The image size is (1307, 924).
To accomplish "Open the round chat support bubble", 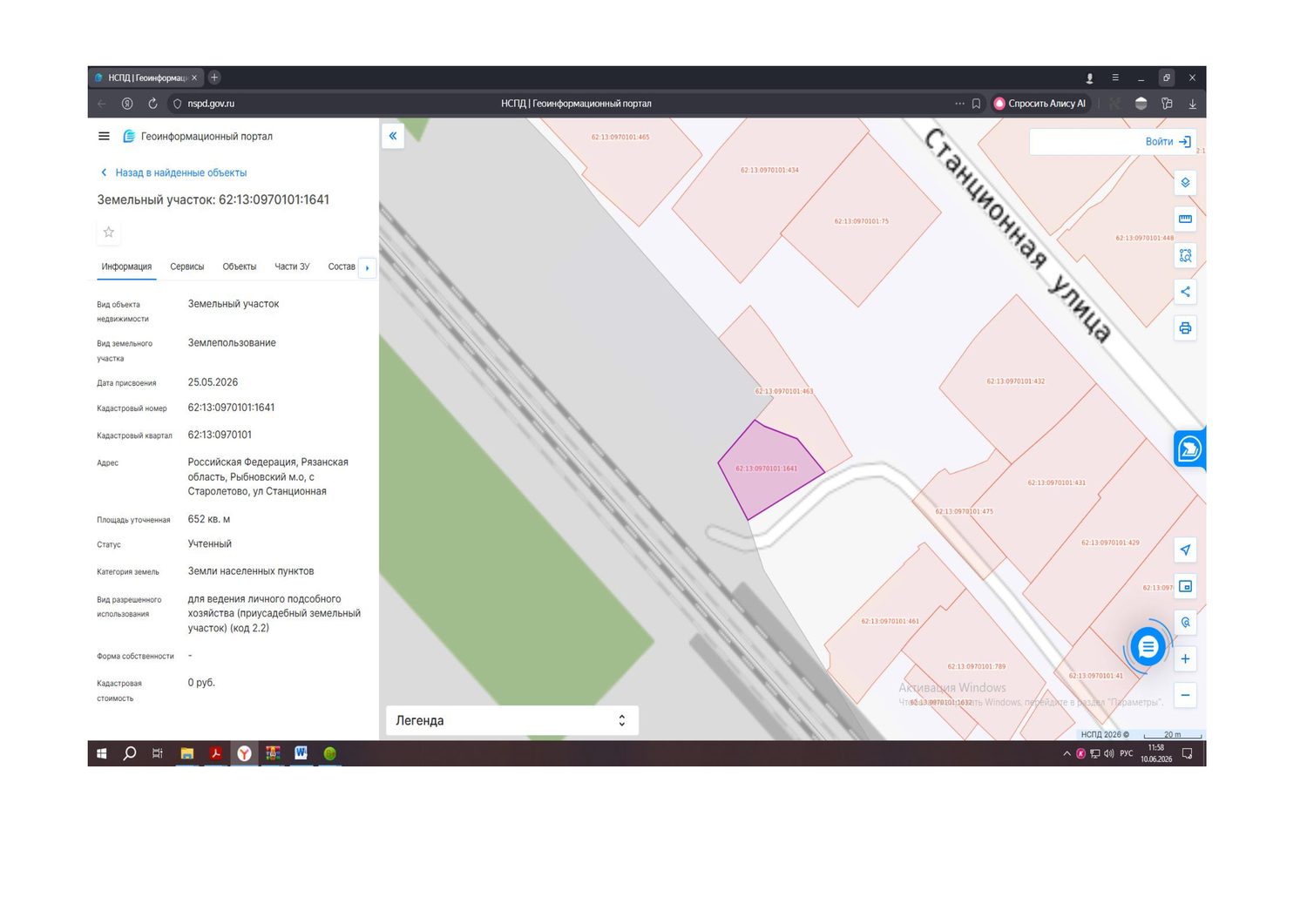I will [1148, 647].
